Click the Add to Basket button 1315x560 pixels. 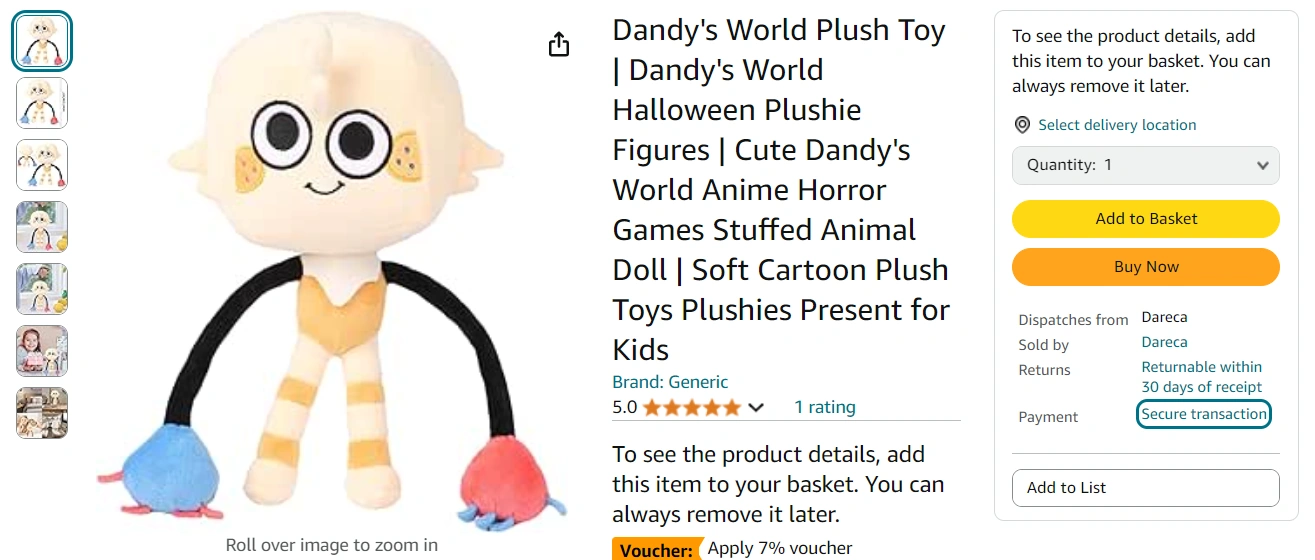click(x=1146, y=219)
